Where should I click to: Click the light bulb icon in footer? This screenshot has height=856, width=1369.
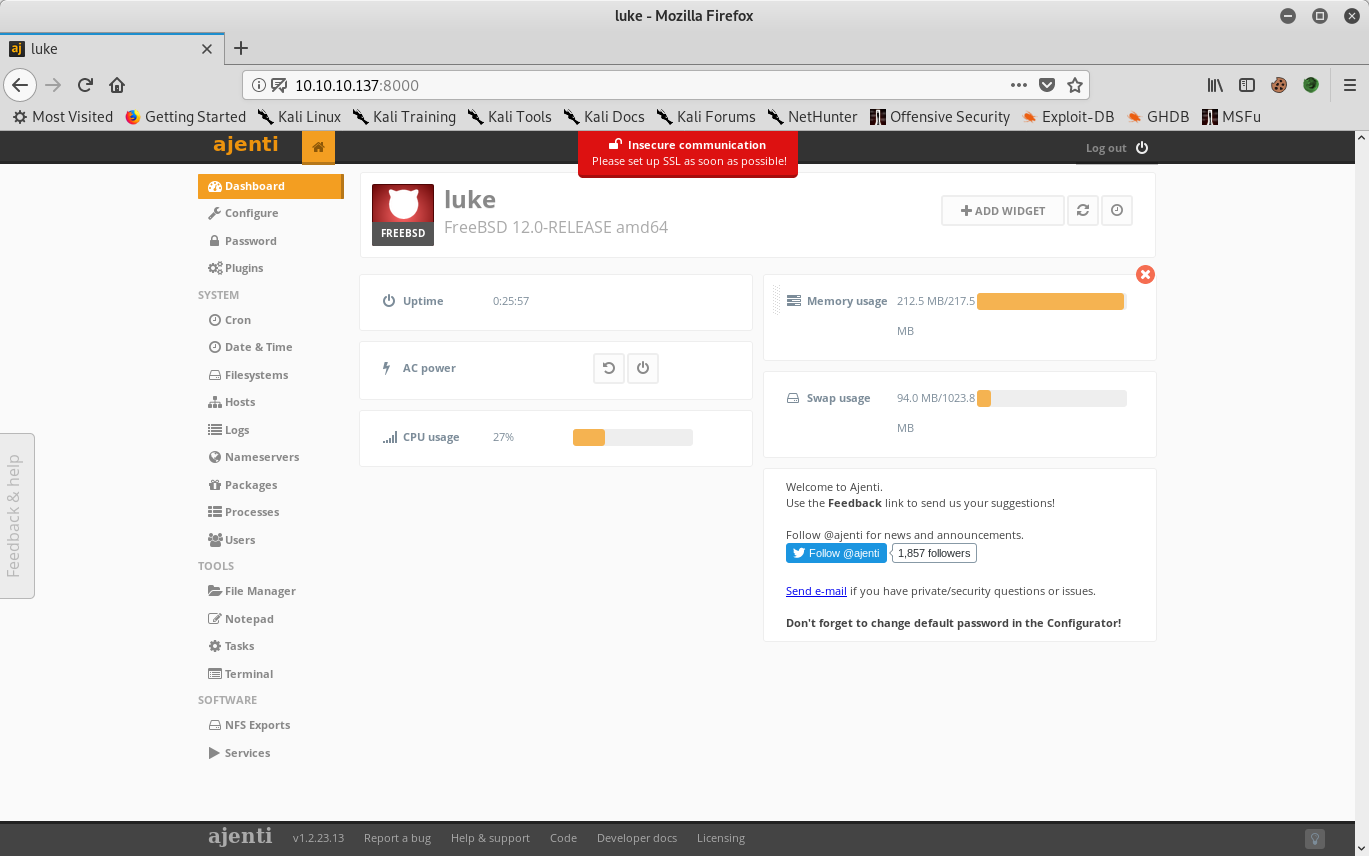coord(1315,838)
